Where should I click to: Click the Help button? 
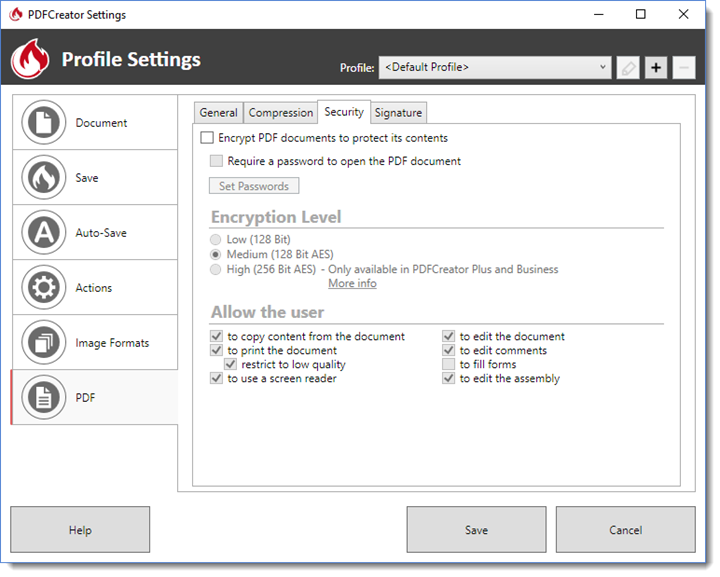pos(80,530)
